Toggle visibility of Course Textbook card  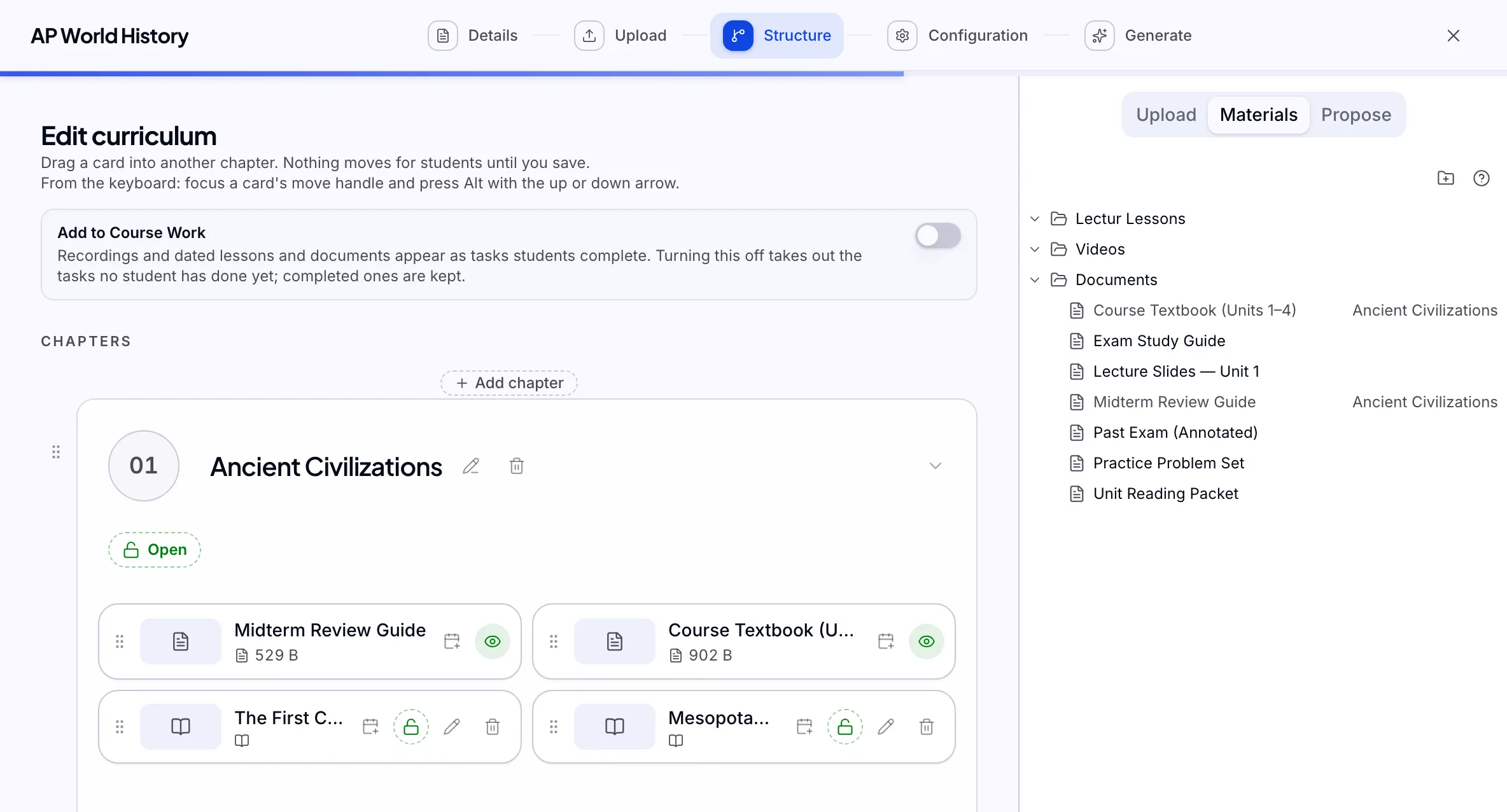click(x=927, y=641)
